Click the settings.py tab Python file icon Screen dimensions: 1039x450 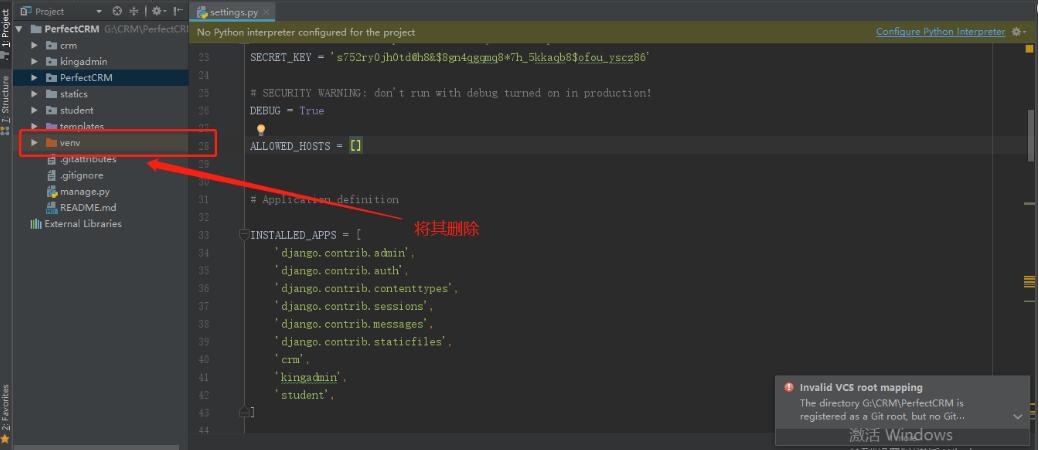202,12
